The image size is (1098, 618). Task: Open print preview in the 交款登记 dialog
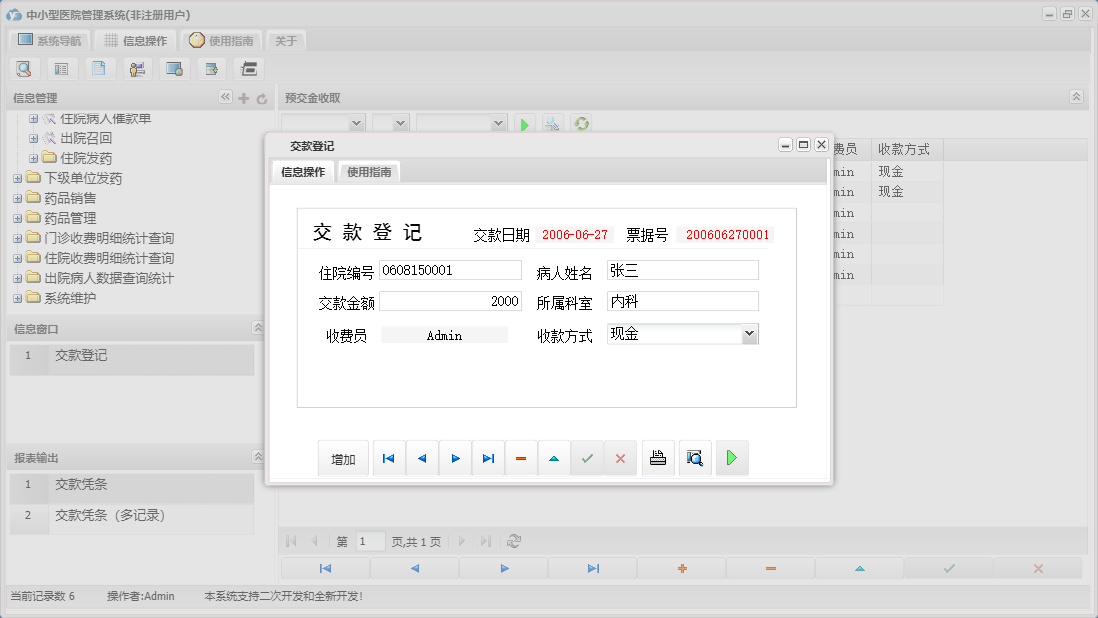click(x=694, y=458)
